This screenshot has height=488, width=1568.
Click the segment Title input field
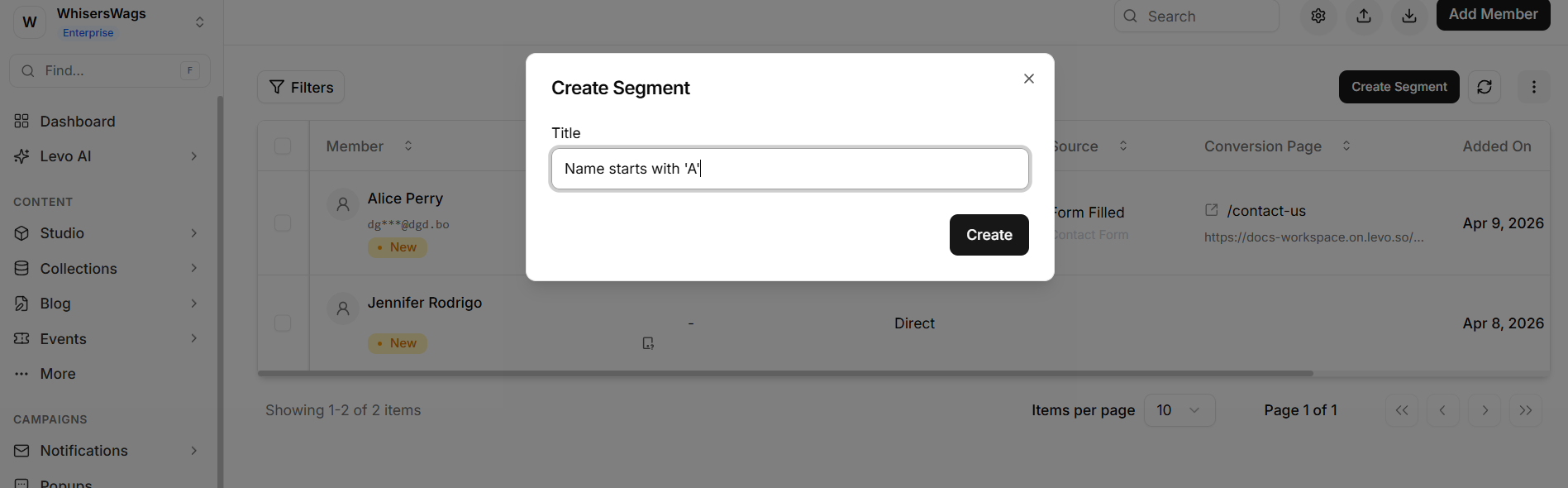tap(789, 169)
